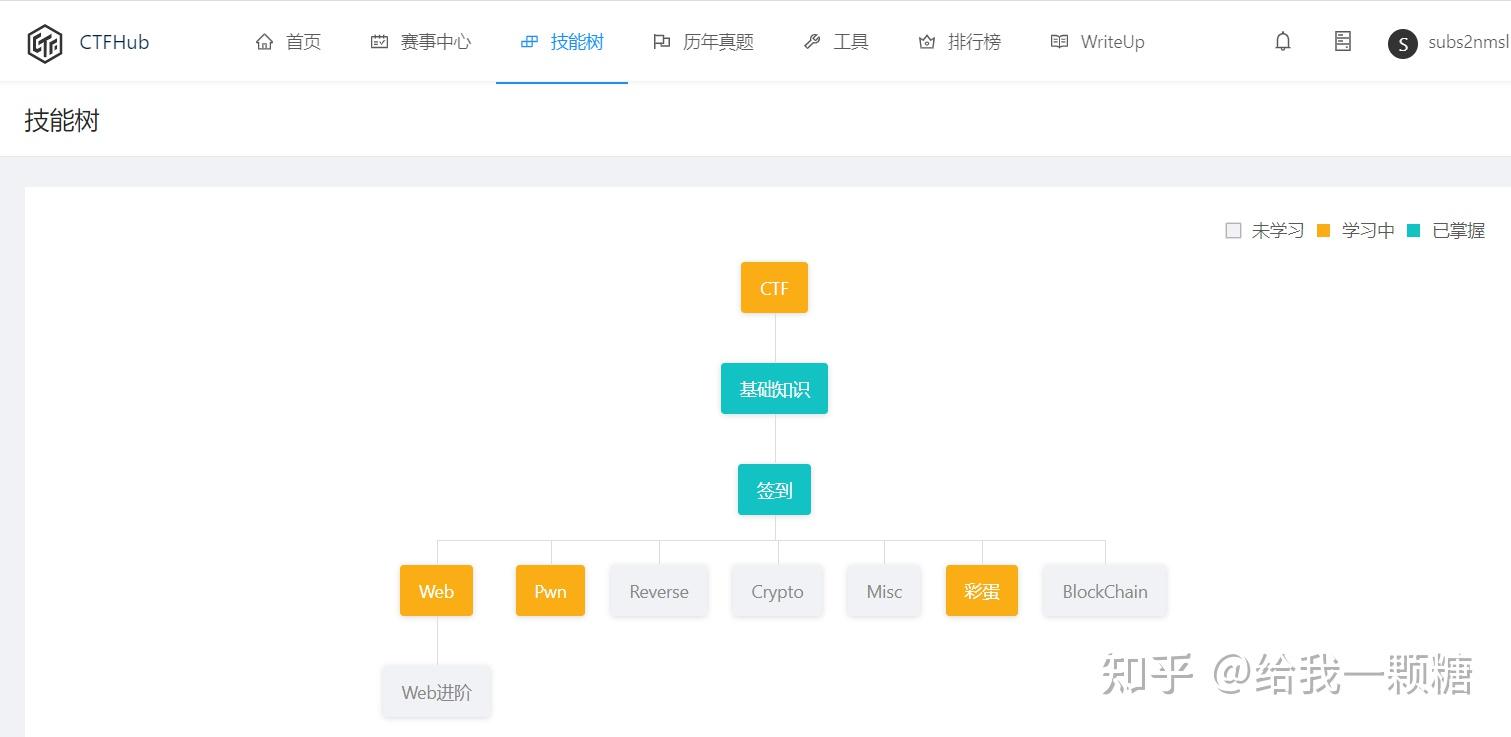The height and width of the screenshot is (737, 1511).
Task: Open the 基础知识 skill node
Action: [x=774, y=388]
